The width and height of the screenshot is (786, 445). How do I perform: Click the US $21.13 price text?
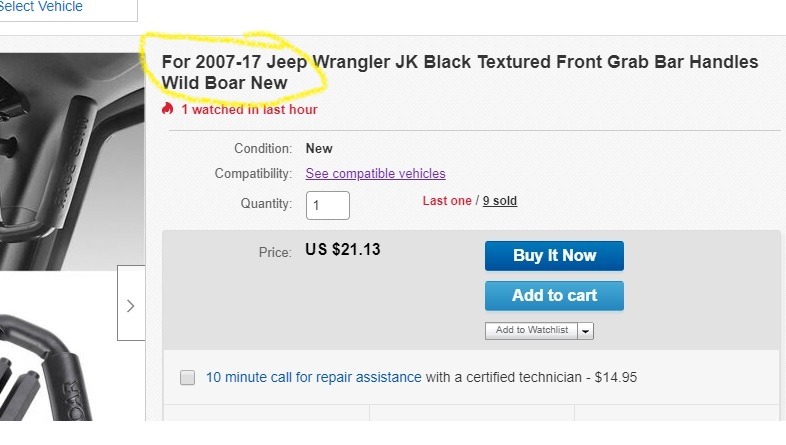(x=342, y=250)
